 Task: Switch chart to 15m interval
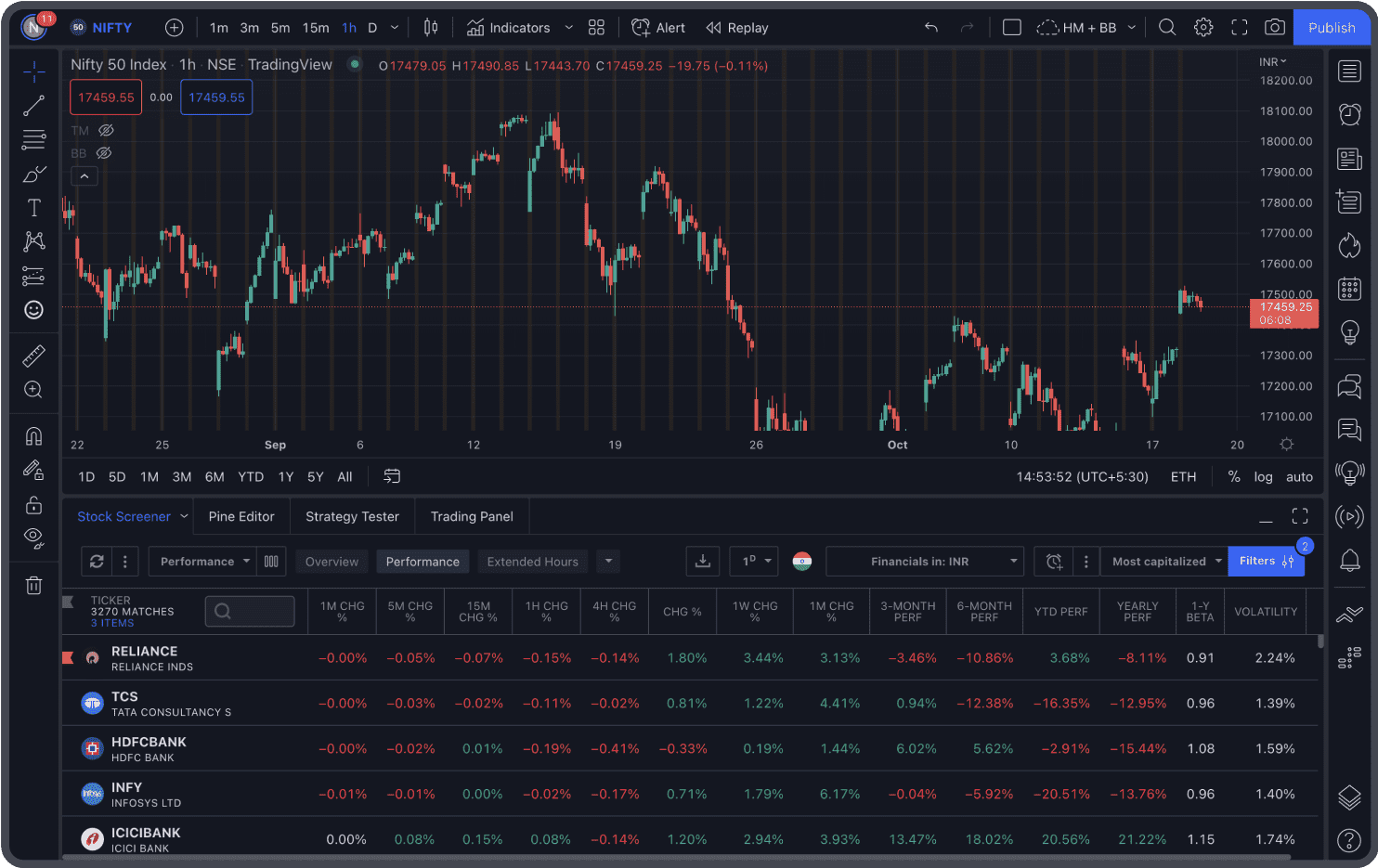point(316,28)
